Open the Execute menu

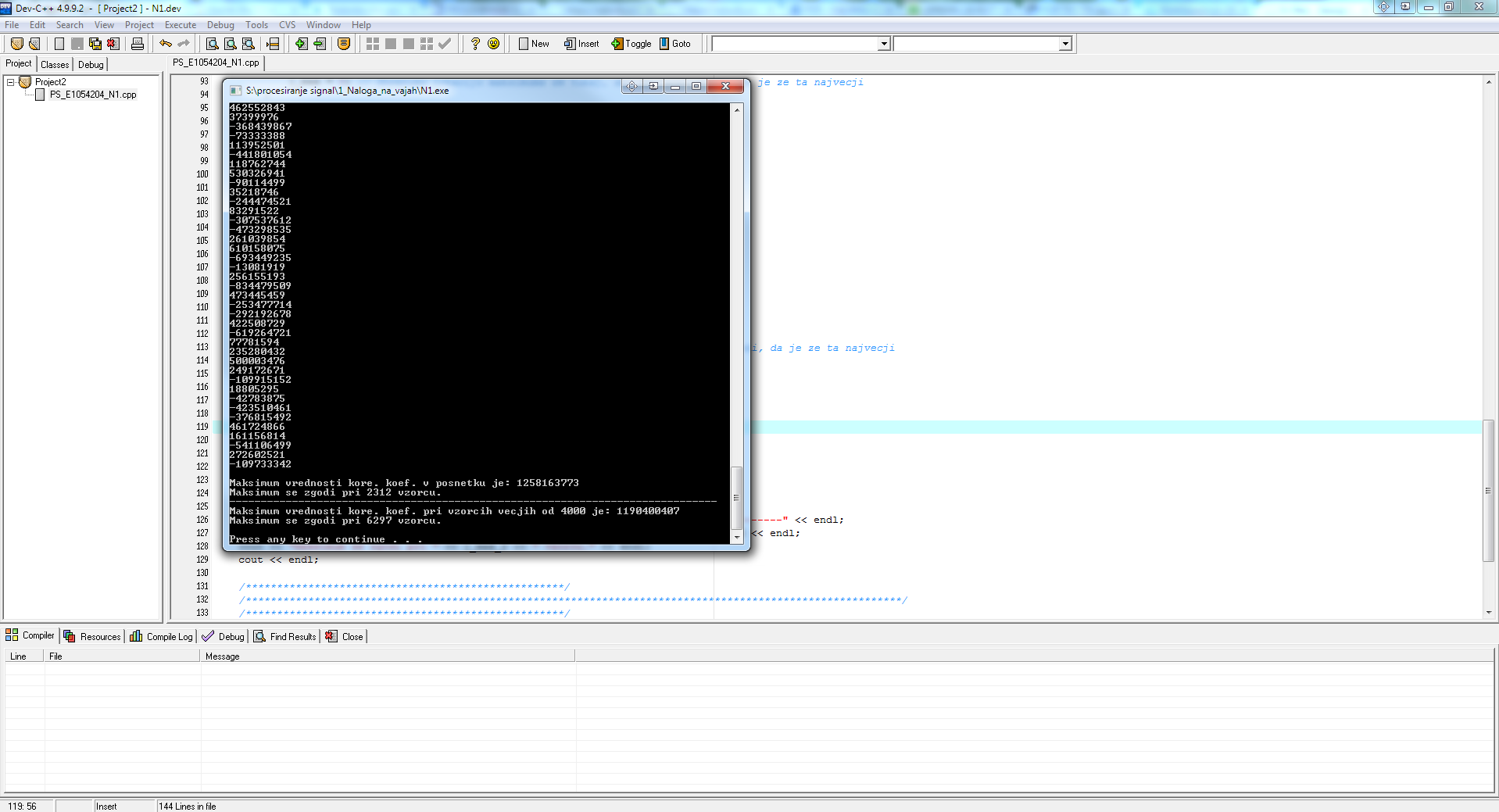tap(180, 25)
